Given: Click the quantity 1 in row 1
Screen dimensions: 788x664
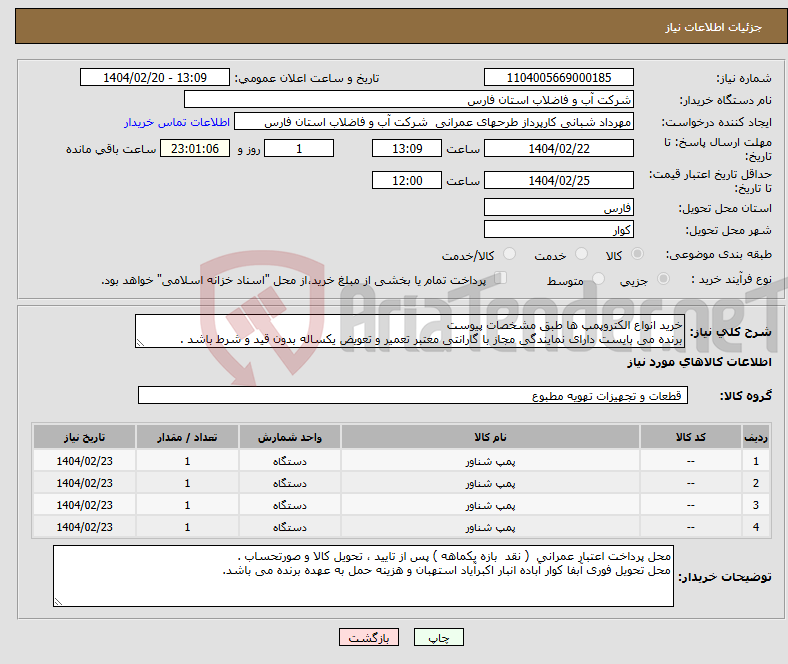Looking at the screenshot, I should click(x=187, y=461).
